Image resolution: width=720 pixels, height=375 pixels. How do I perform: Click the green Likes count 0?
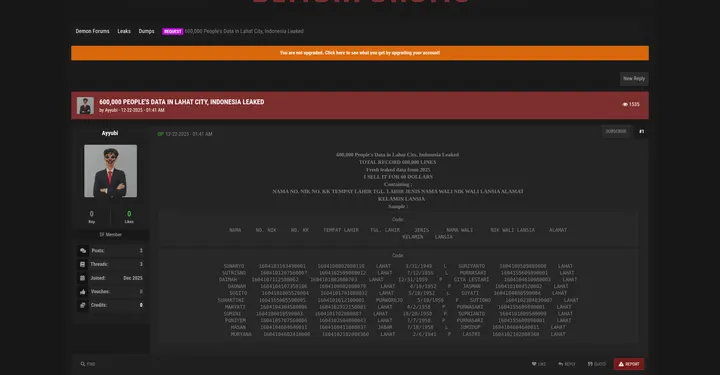129,214
